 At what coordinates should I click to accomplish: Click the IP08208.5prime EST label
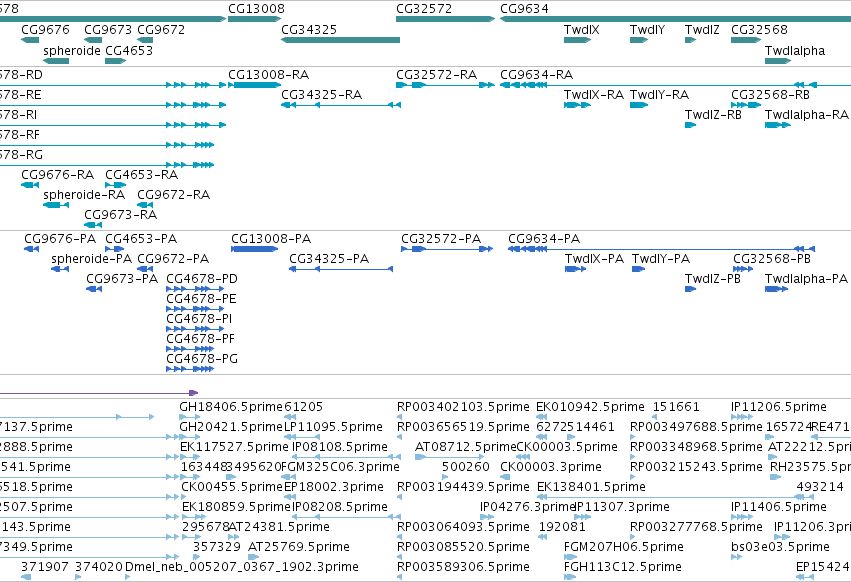pos(340,507)
